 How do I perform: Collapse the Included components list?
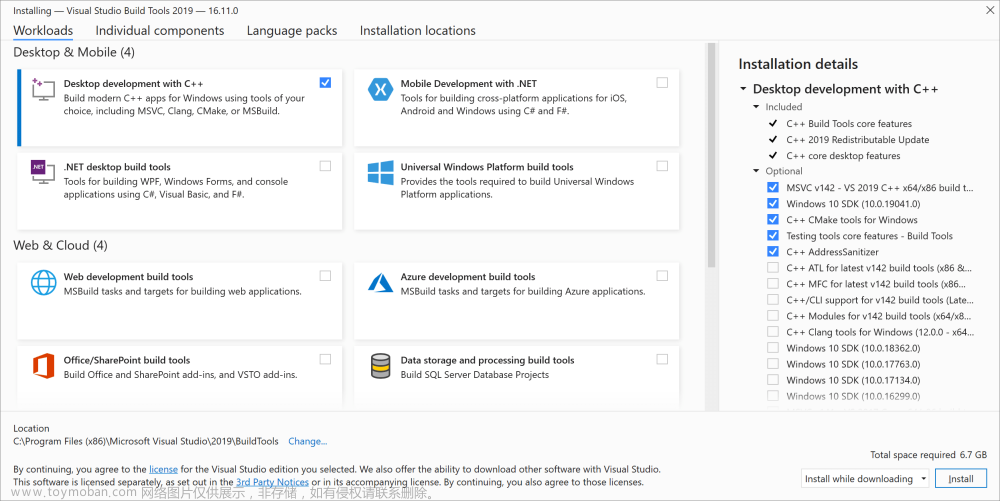click(x=756, y=107)
